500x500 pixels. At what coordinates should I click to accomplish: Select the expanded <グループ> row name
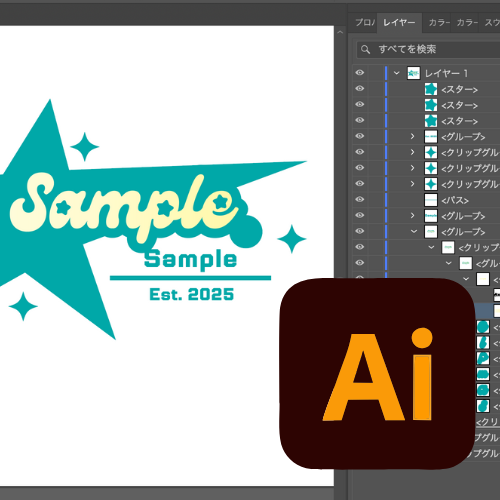(x=463, y=232)
